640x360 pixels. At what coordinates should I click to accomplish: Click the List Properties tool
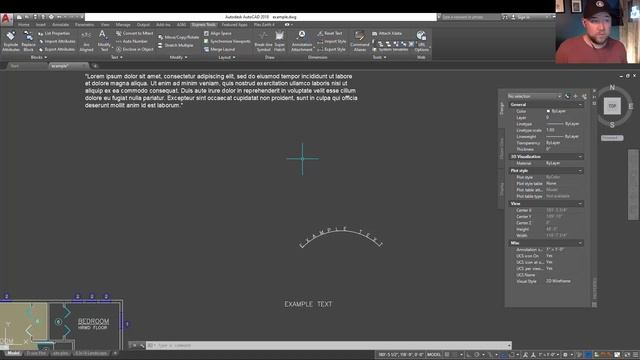click(x=54, y=33)
